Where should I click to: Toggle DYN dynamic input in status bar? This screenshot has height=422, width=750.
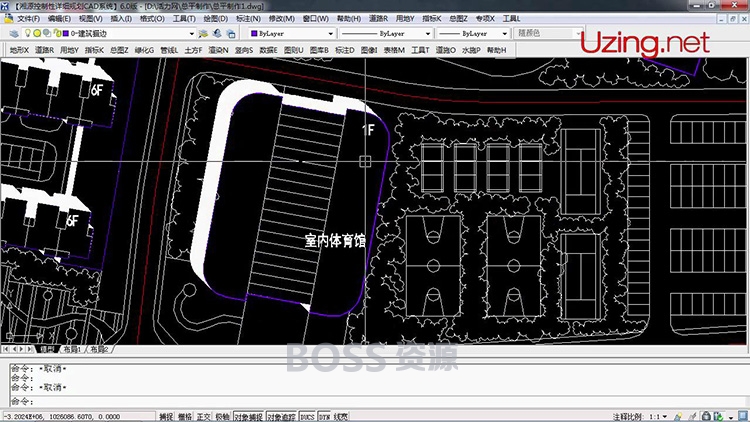point(324,417)
